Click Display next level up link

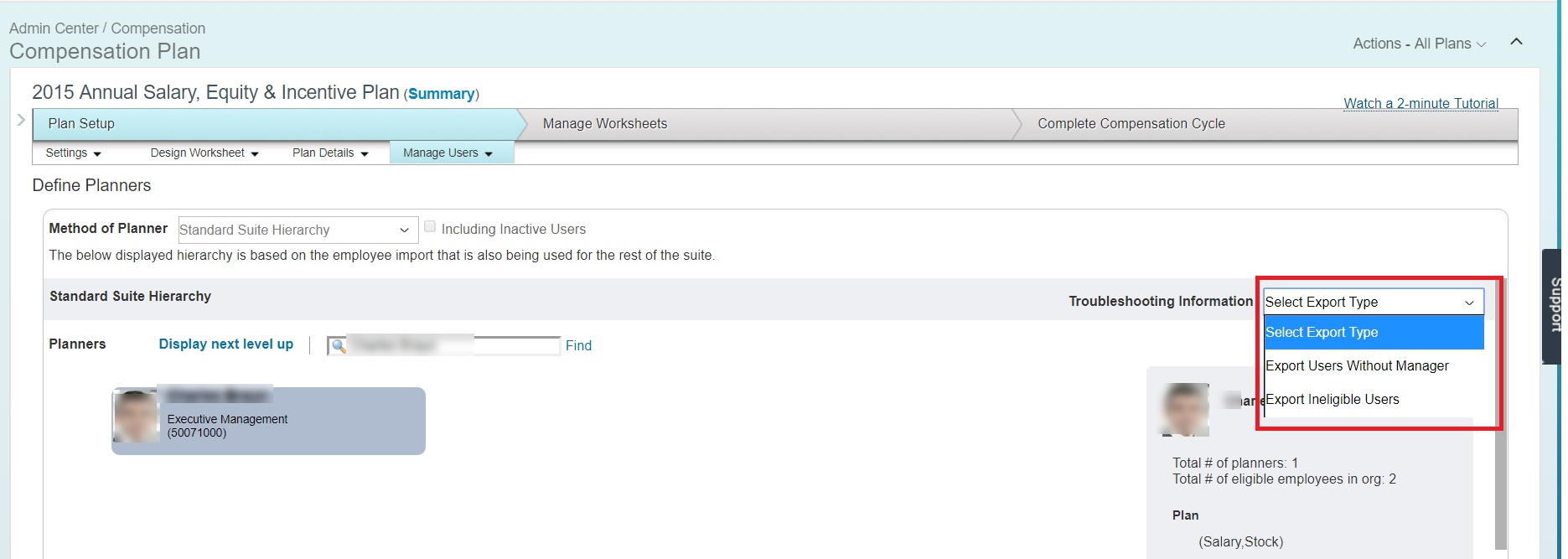[x=226, y=344]
